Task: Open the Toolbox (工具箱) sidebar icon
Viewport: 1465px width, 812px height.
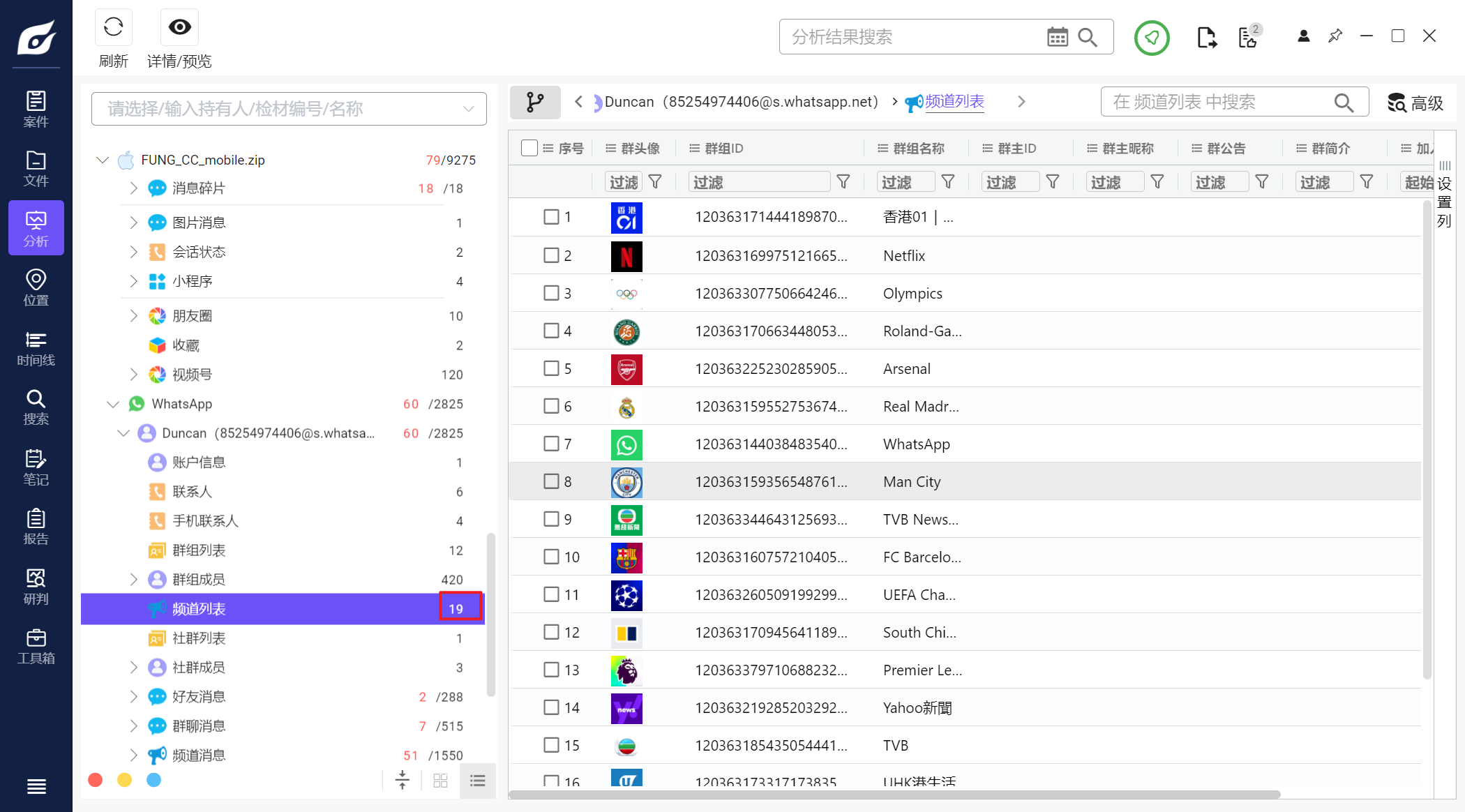Action: [x=36, y=646]
